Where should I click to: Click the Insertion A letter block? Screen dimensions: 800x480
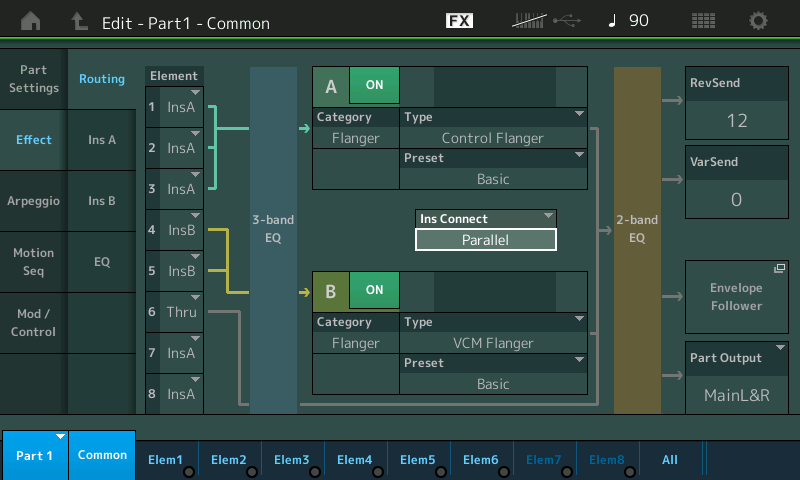pos(331,86)
